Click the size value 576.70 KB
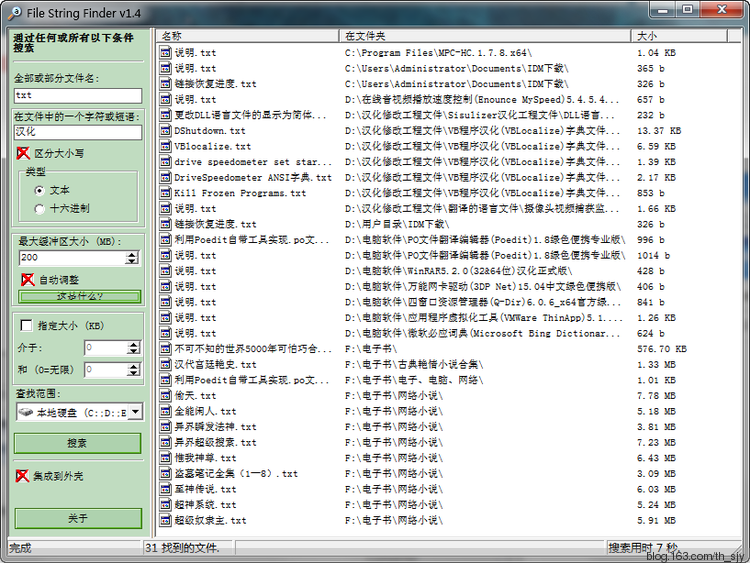The height and width of the screenshot is (563, 750). [x=662, y=349]
